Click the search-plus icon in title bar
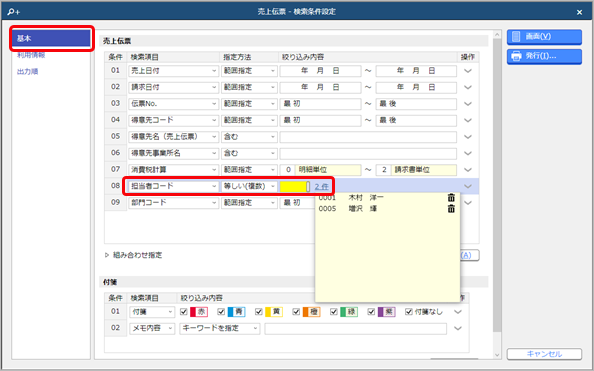The width and height of the screenshot is (594, 371). pos(13,12)
